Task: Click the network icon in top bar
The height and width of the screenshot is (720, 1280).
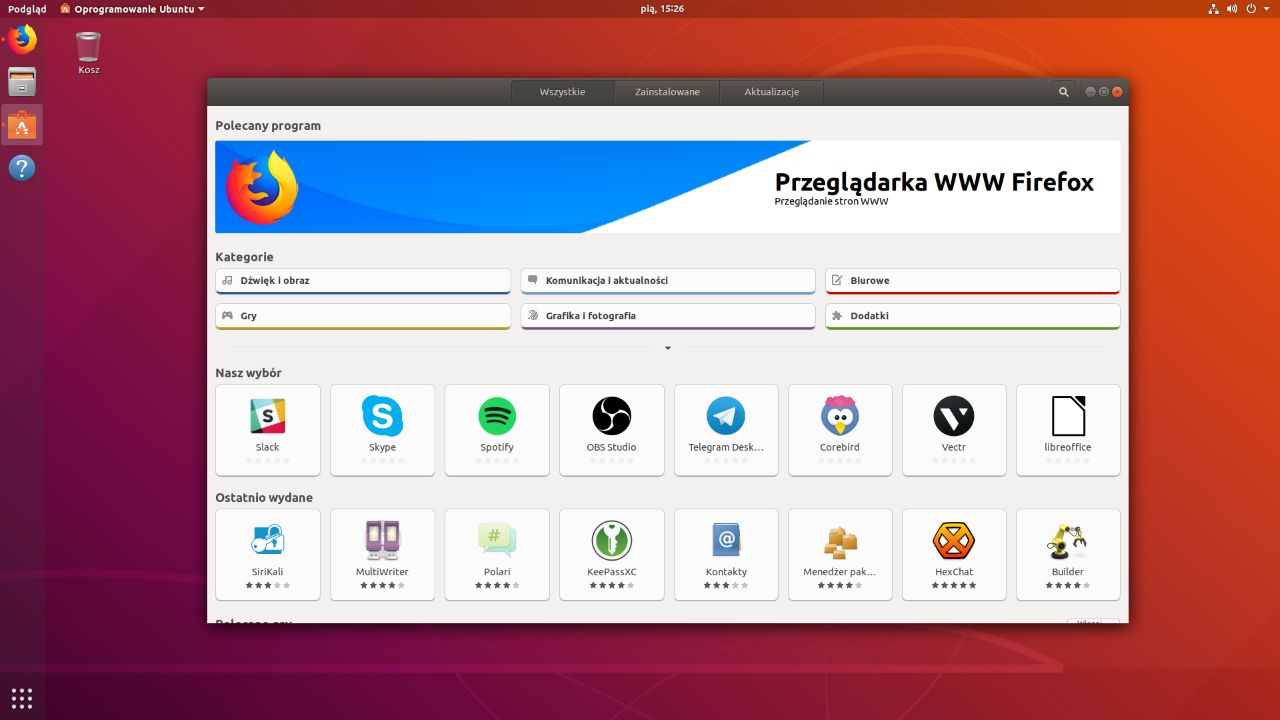Action: click(1213, 8)
